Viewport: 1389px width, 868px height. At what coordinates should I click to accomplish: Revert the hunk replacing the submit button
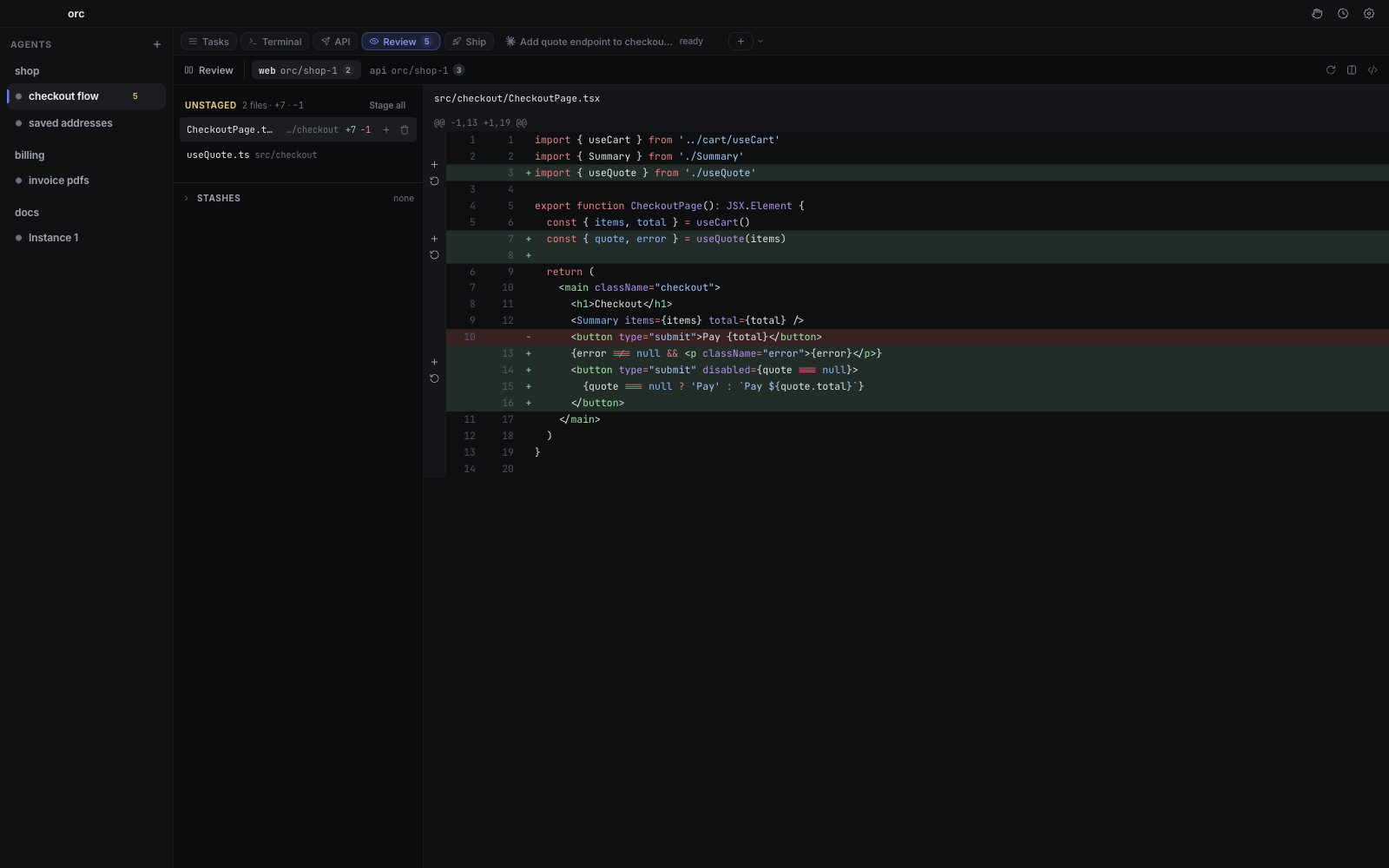coord(434,378)
